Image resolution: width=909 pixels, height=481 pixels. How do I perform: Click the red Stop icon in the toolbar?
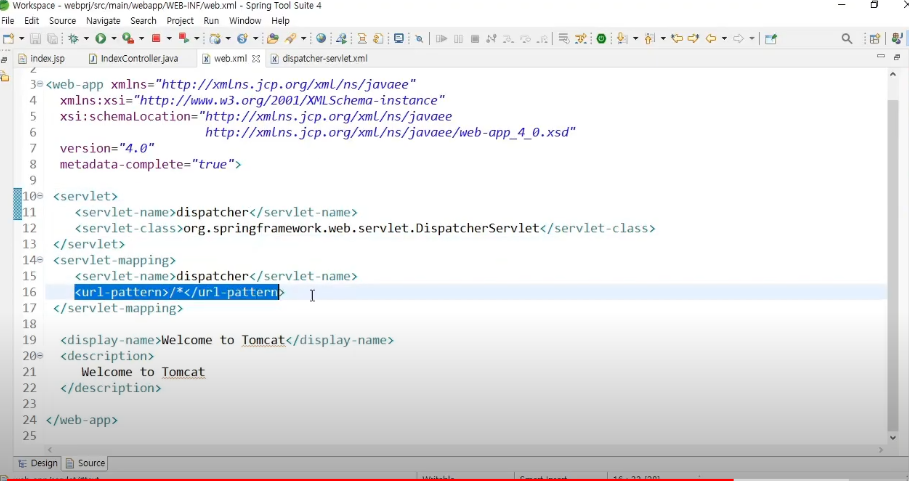click(x=155, y=39)
